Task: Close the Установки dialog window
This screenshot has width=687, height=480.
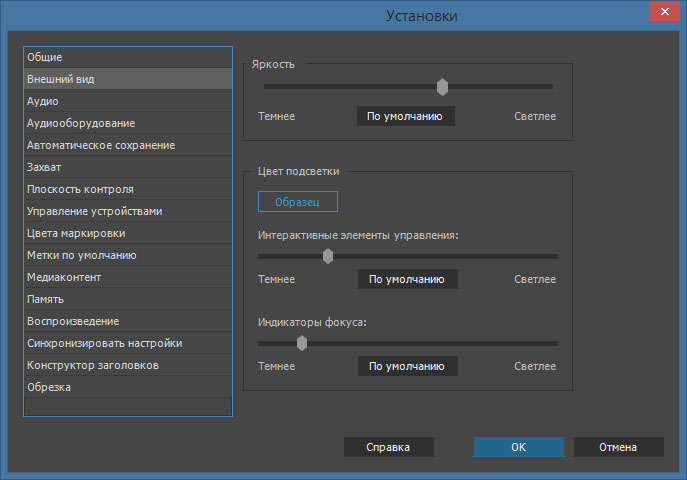Action: [664, 11]
